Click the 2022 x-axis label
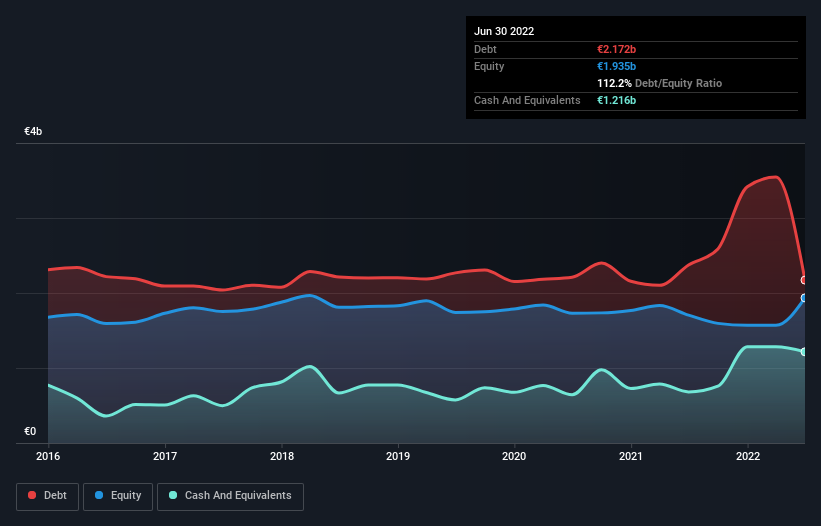 748,456
